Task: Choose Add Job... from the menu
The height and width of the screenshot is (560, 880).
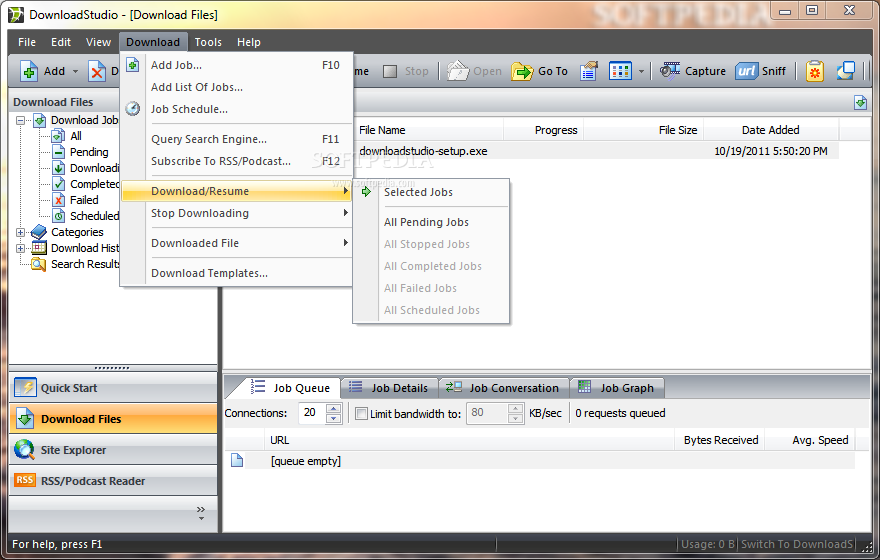Action: [x=237, y=65]
